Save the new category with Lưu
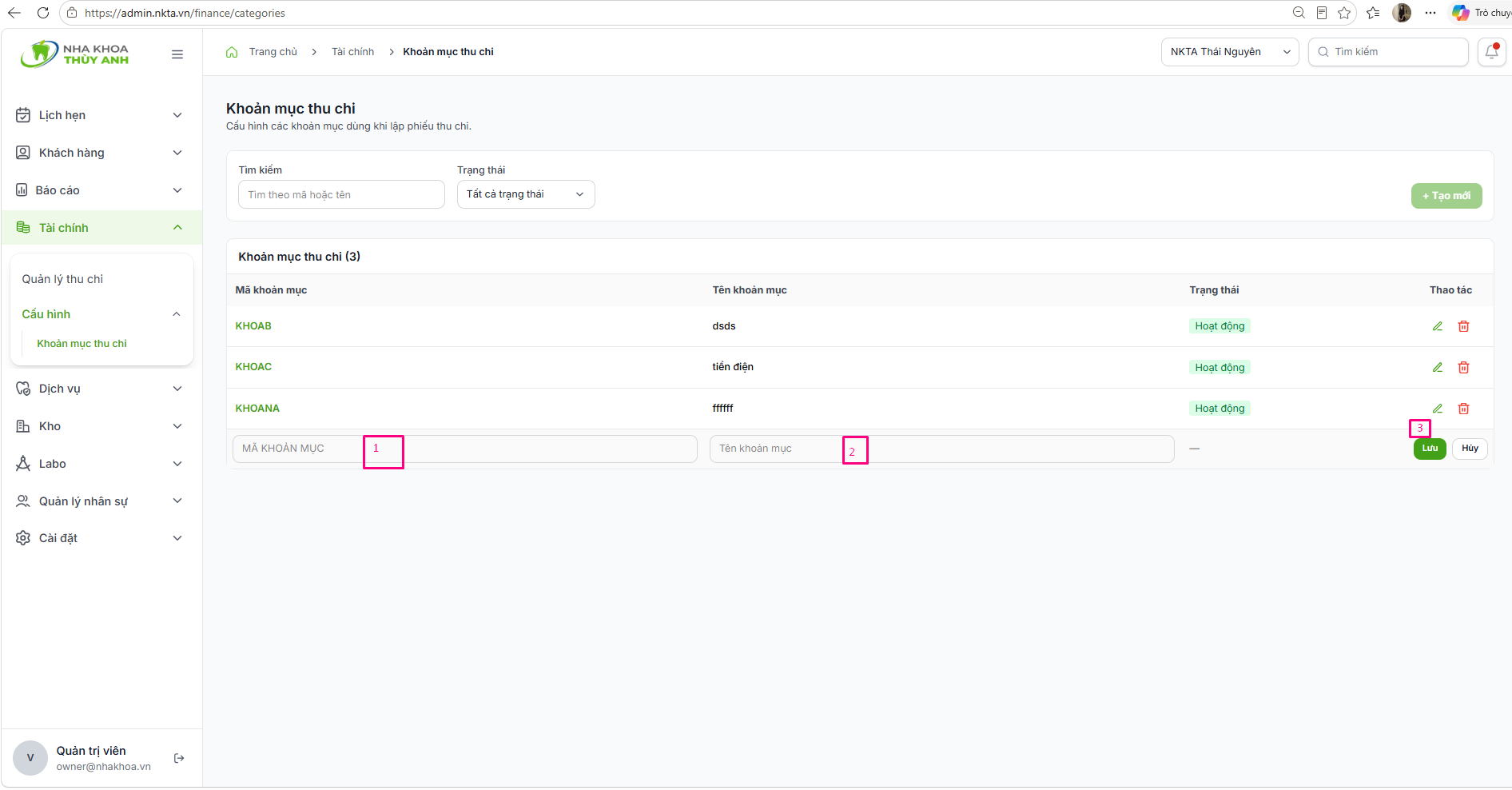The width and height of the screenshot is (1512, 790). tap(1430, 449)
